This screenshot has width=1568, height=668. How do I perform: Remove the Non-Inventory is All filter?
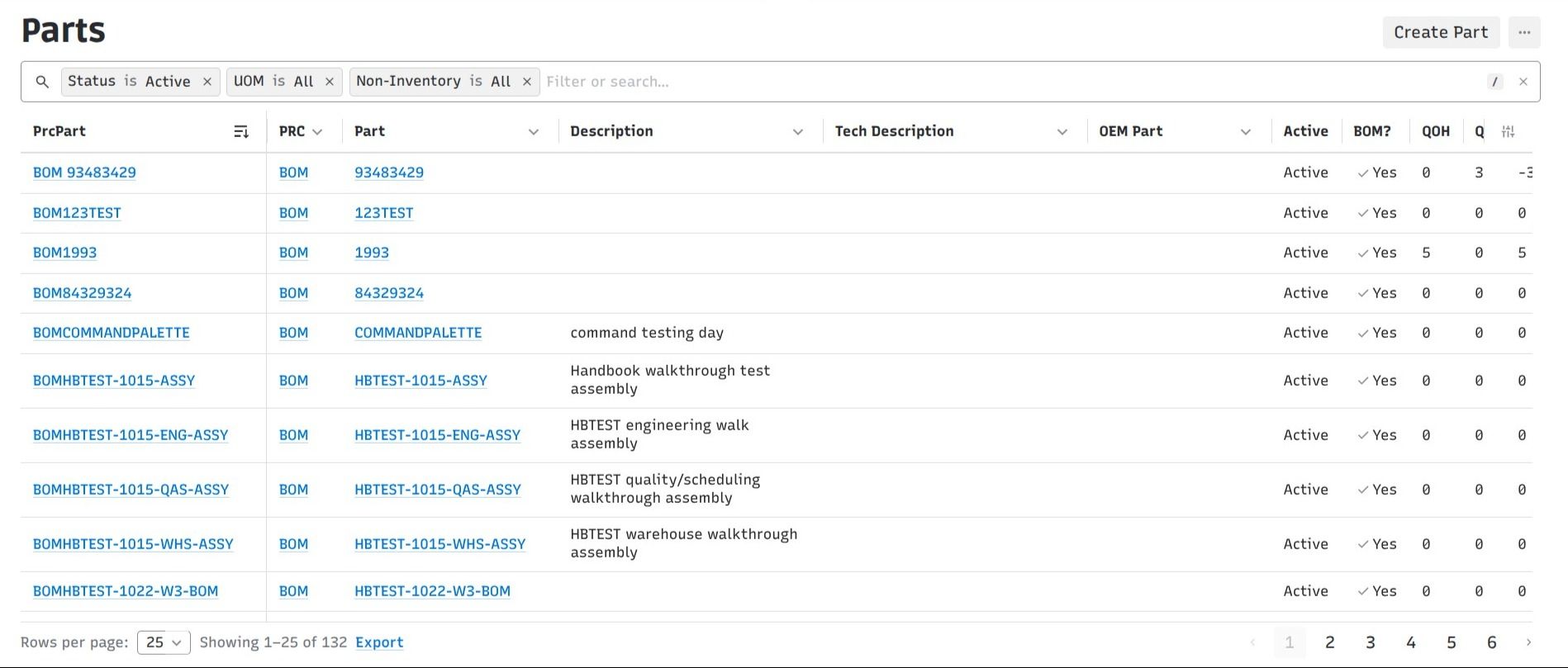click(526, 82)
